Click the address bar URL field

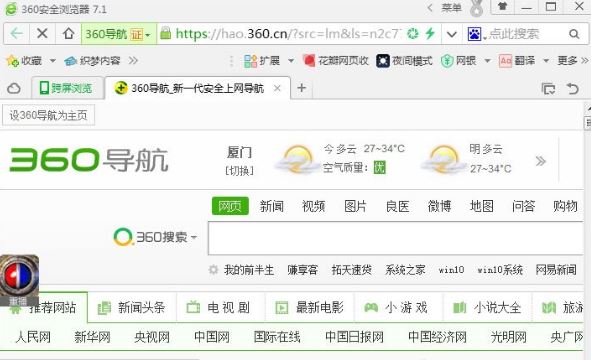[288, 34]
